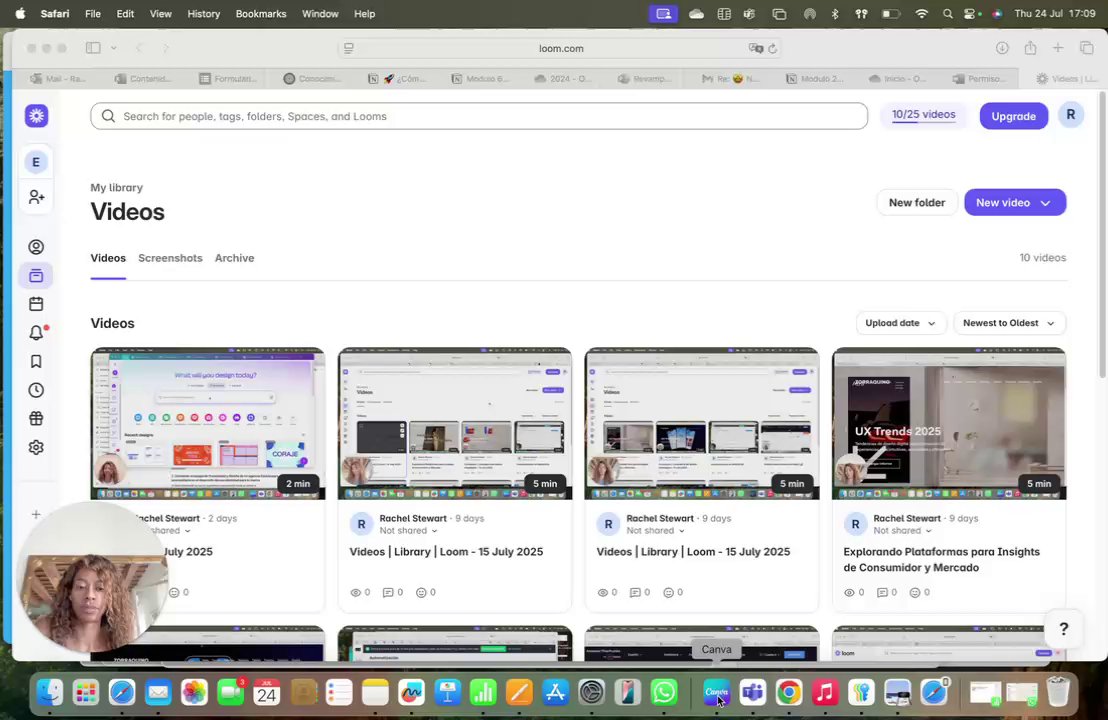1108x720 pixels.
Task: Open Spotlight search in menu bar
Action: [x=948, y=13]
